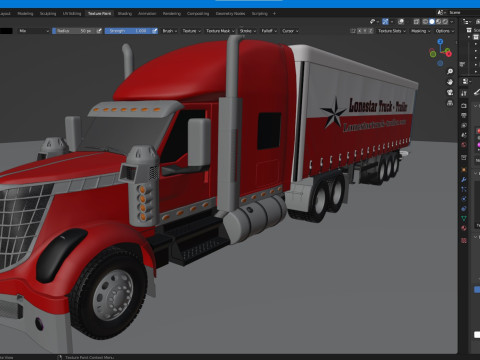Switch to the Animation workspace tab
The width and height of the screenshot is (480, 360).
(x=147, y=14)
